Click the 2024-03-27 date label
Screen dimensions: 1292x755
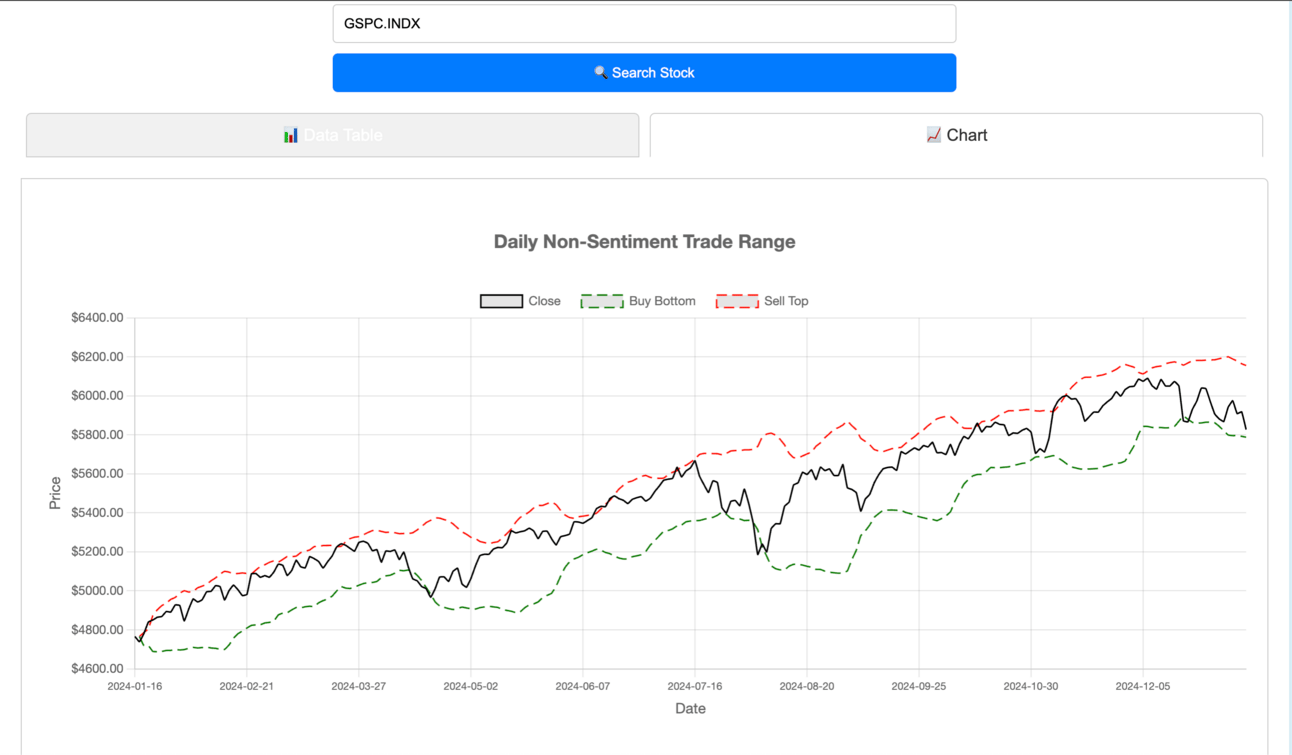click(359, 687)
